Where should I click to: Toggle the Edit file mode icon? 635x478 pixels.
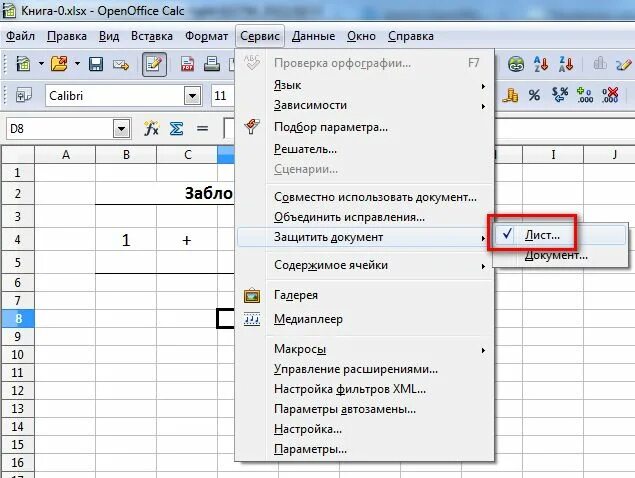pyautogui.click(x=154, y=64)
